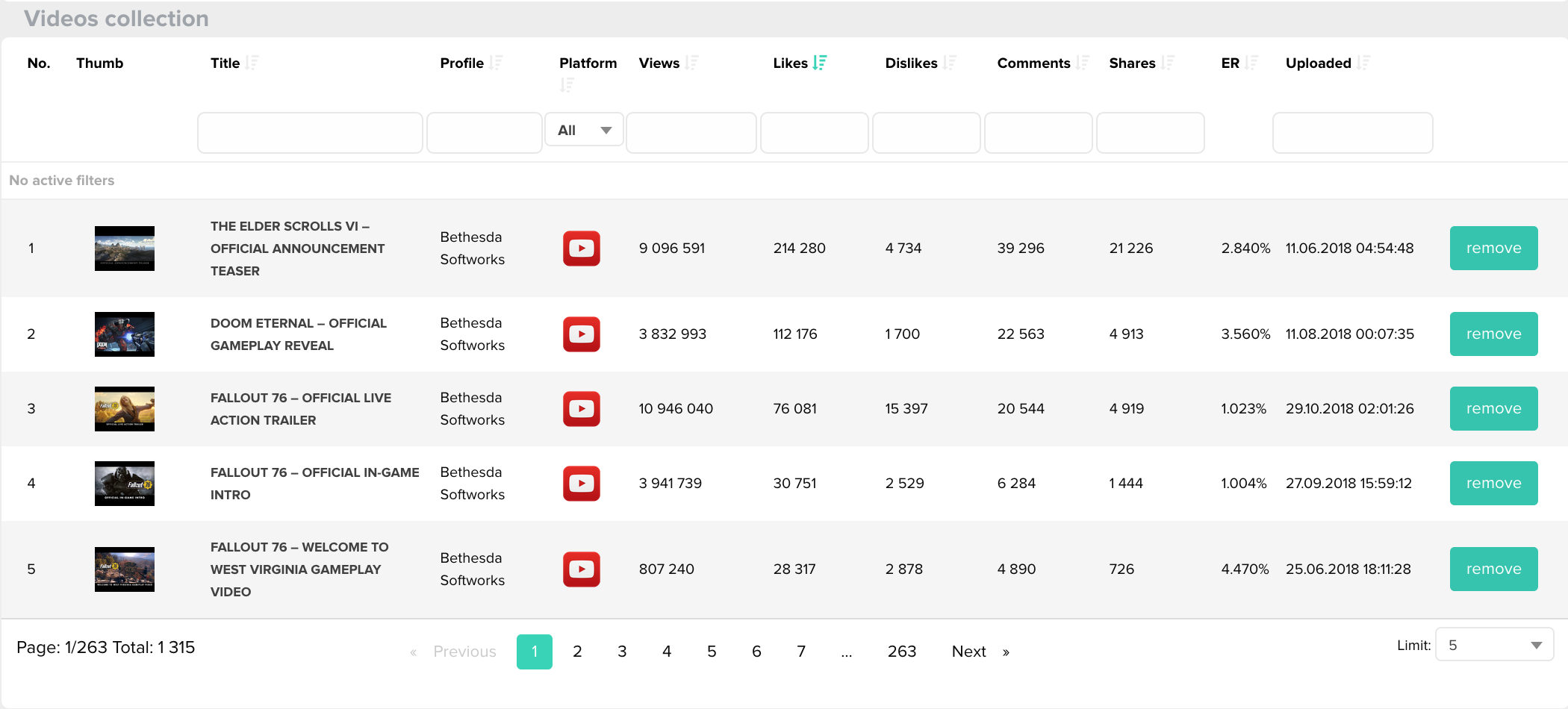Go to page 2

(x=577, y=652)
